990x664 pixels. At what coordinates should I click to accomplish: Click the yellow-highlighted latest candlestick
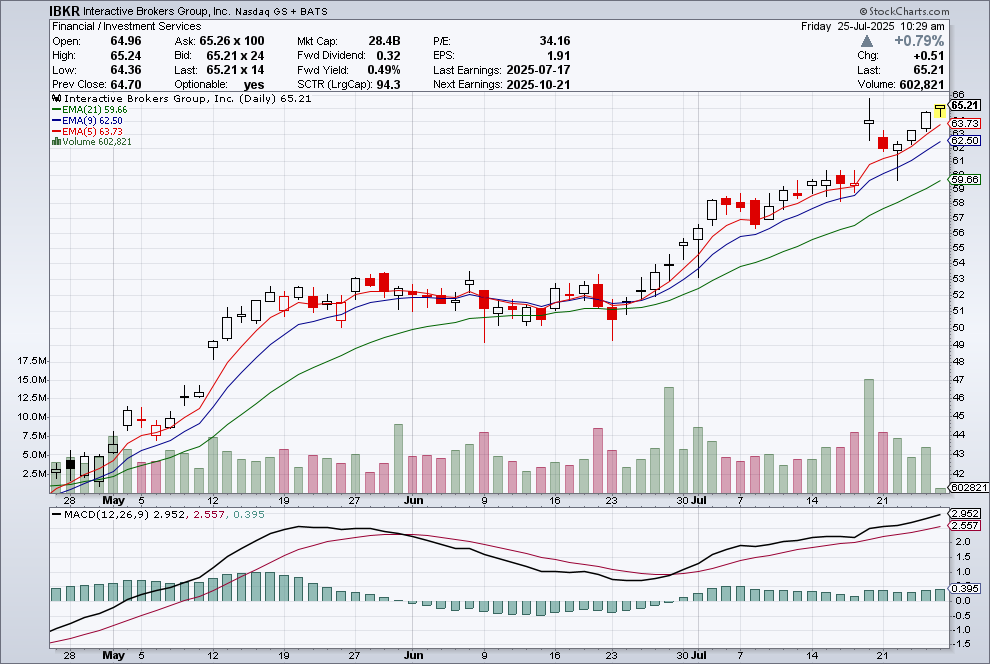coord(940,111)
